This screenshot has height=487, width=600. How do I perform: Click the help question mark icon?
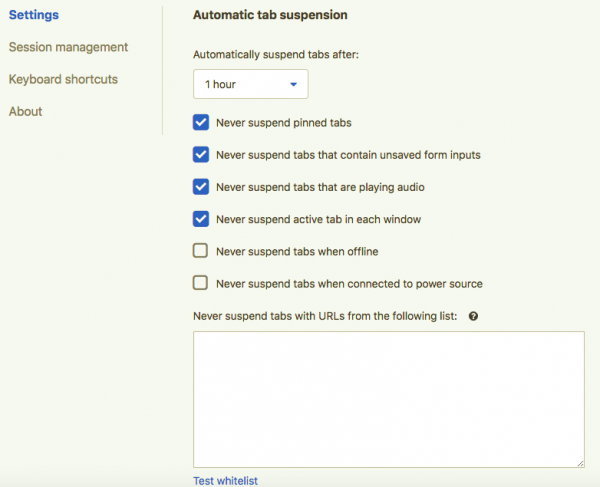point(473,316)
